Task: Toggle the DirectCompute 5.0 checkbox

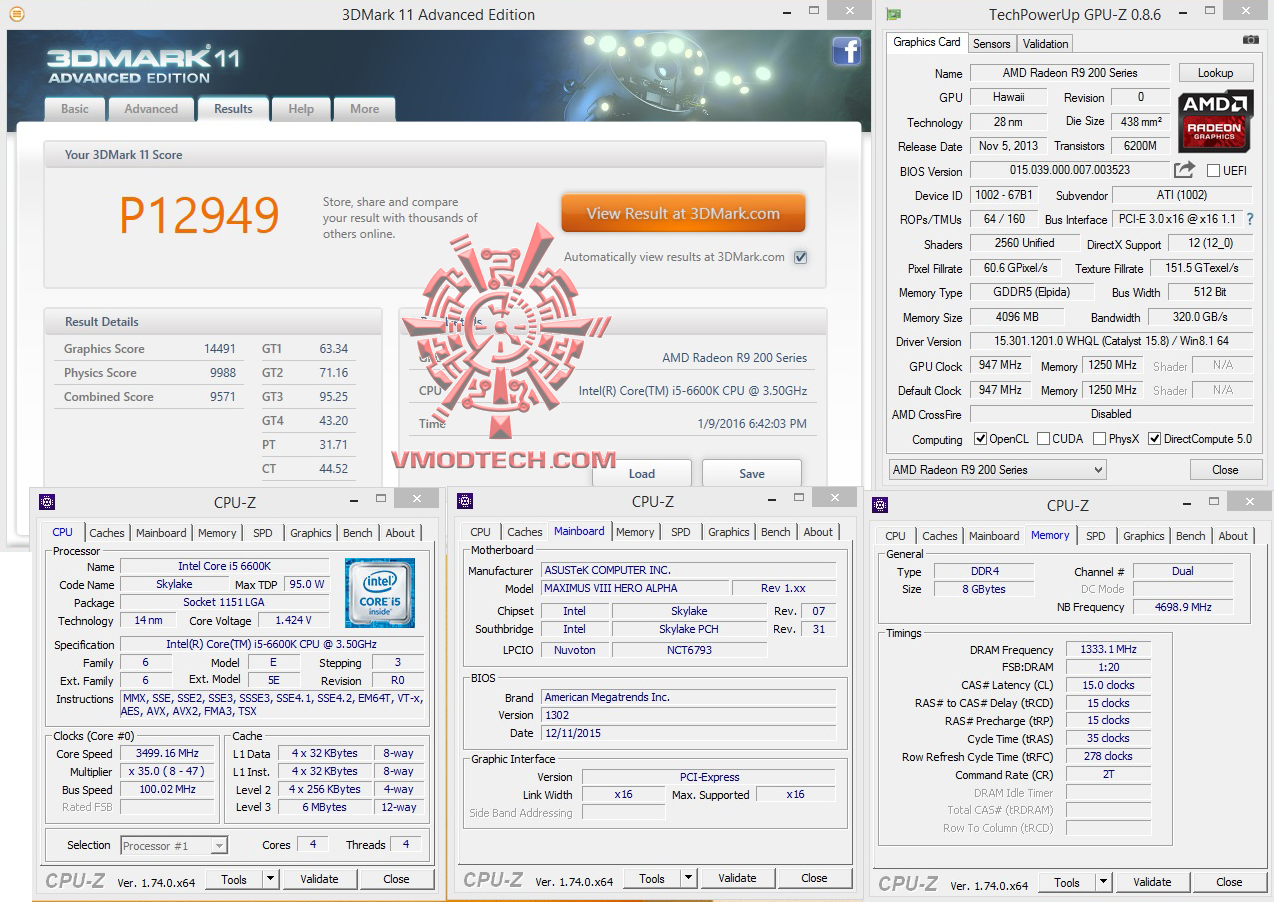Action: [1155, 439]
